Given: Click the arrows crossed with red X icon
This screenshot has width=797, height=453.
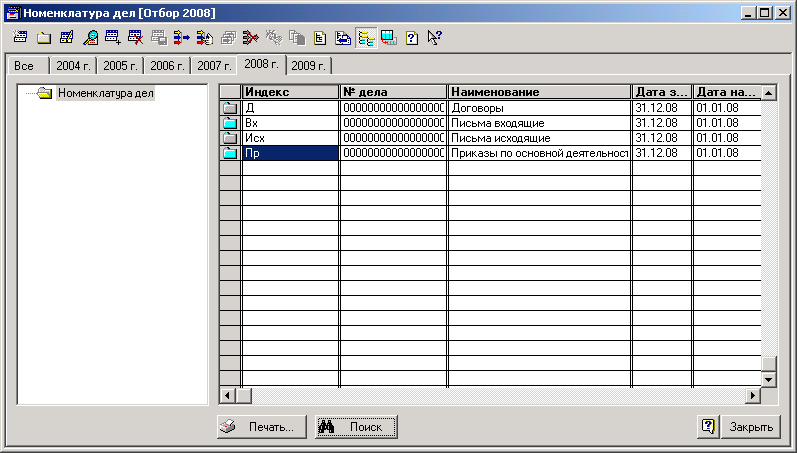Looking at the screenshot, I should click(251, 38).
